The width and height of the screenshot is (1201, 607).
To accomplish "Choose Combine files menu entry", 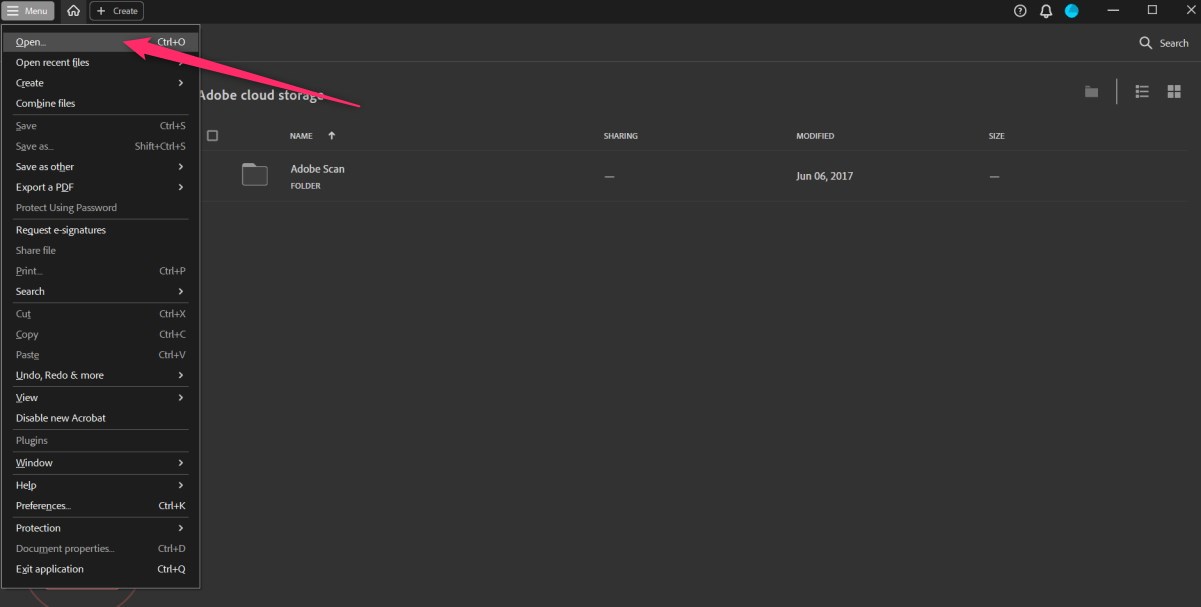I will [x=45, y=104].
